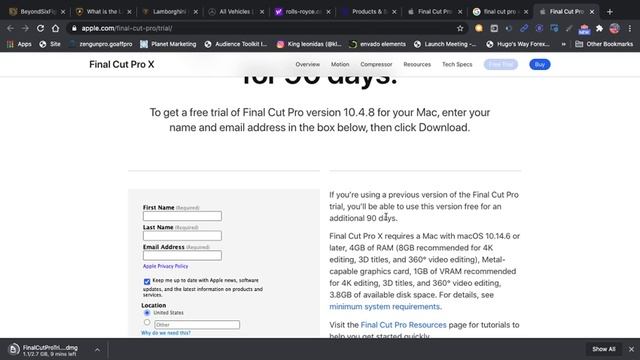Image resolution: width=640 pixels, height=360 pixels.
Task: Open Hugo's Way Forex bookmark
Action: [518, 44]
